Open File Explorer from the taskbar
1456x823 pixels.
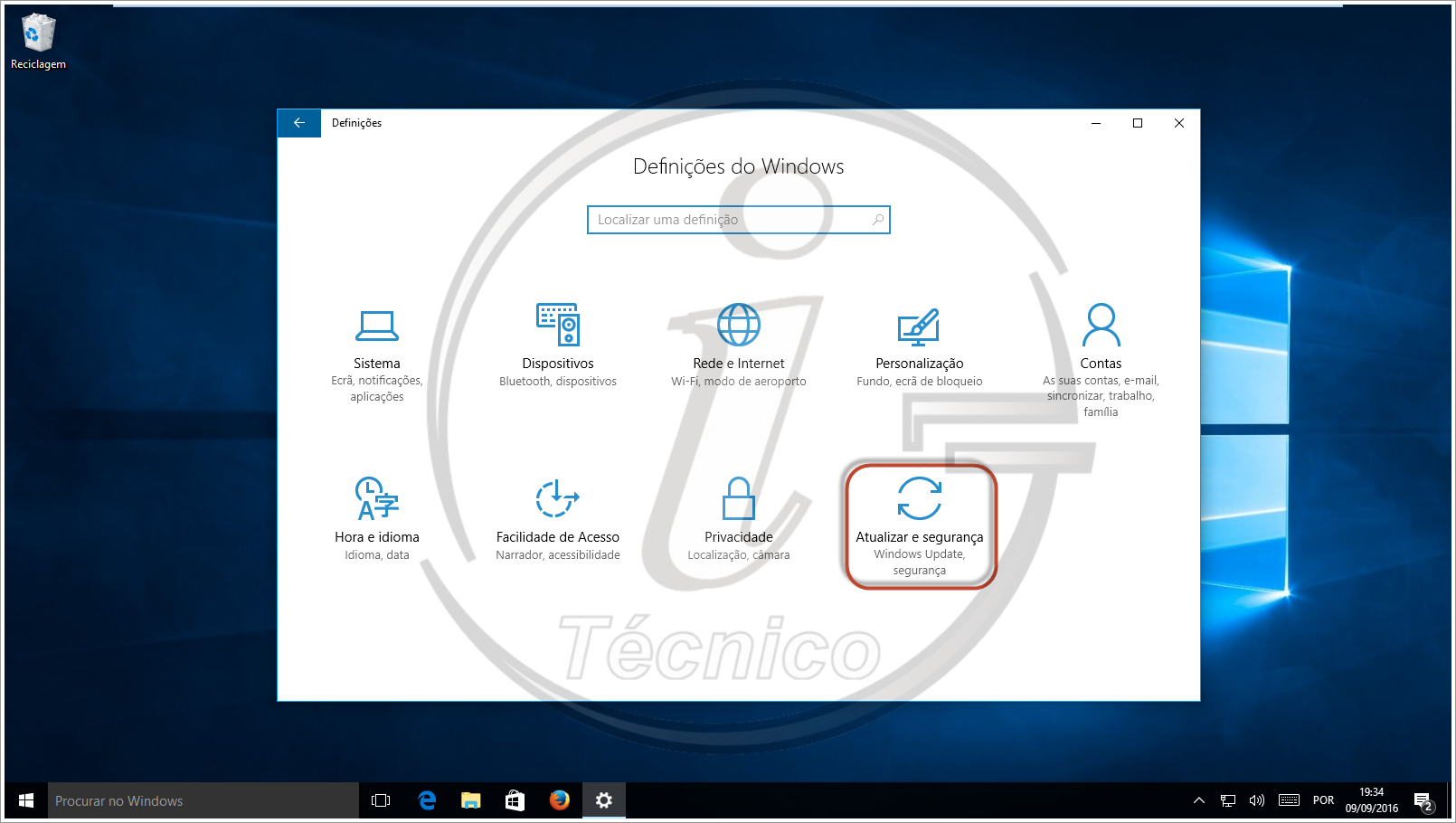[470, 800]
